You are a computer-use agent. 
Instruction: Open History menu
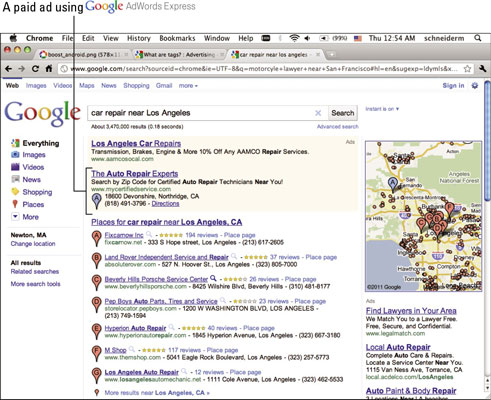tap(139, 38)
